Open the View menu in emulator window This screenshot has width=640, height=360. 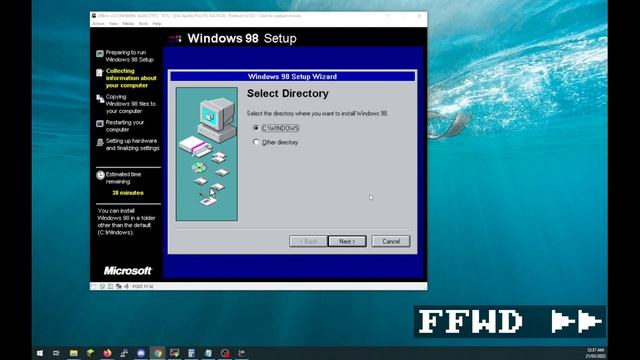[113, 24]
